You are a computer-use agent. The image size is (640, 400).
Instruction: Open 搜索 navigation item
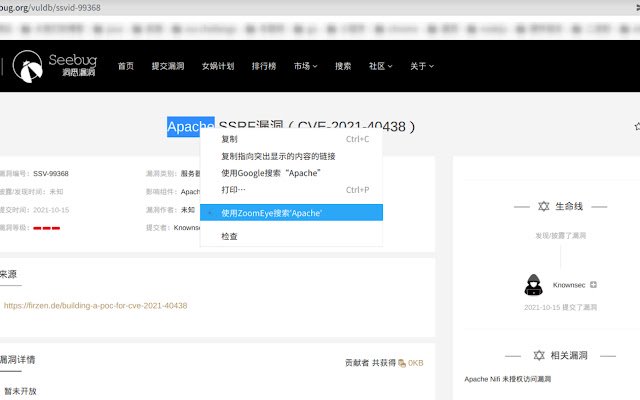(x=343, y=66)
